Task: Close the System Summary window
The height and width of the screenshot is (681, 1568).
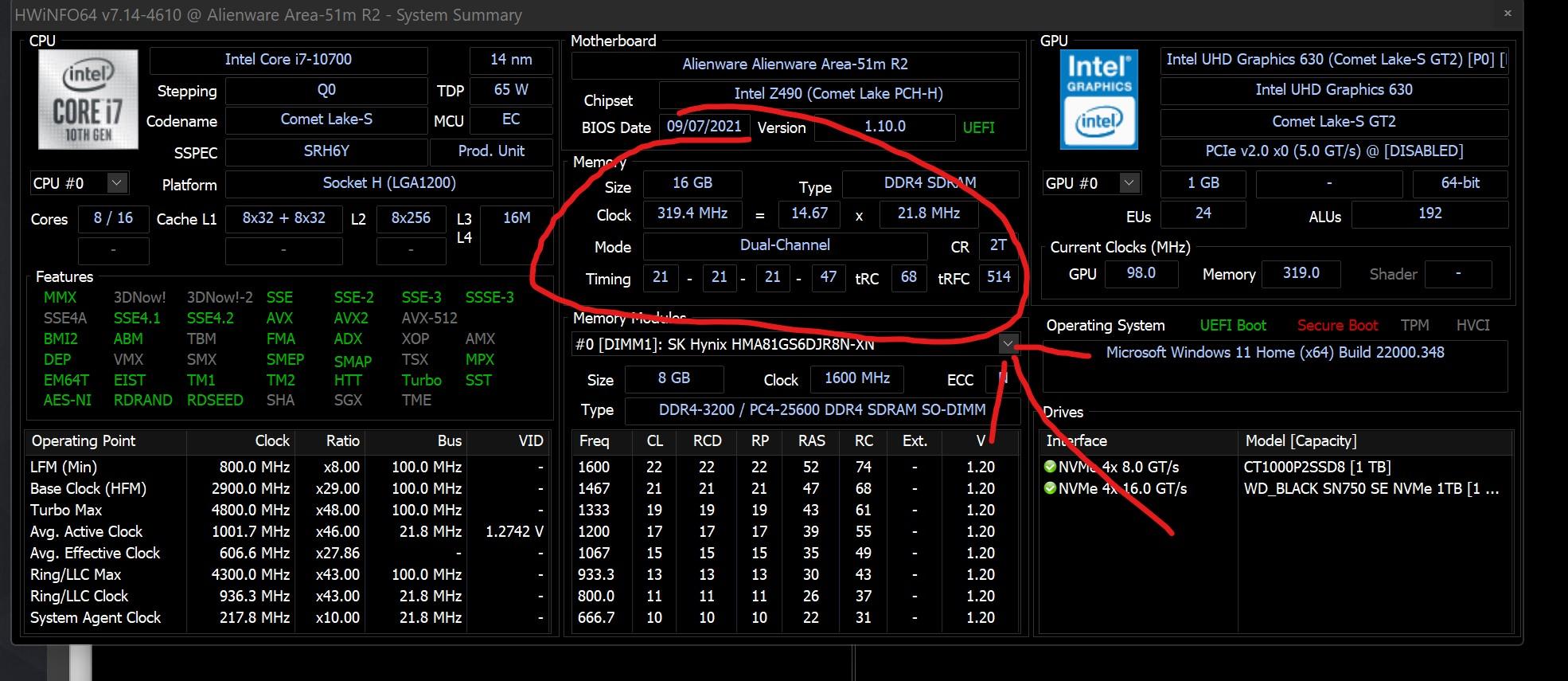Action: tap(1507, 14)
